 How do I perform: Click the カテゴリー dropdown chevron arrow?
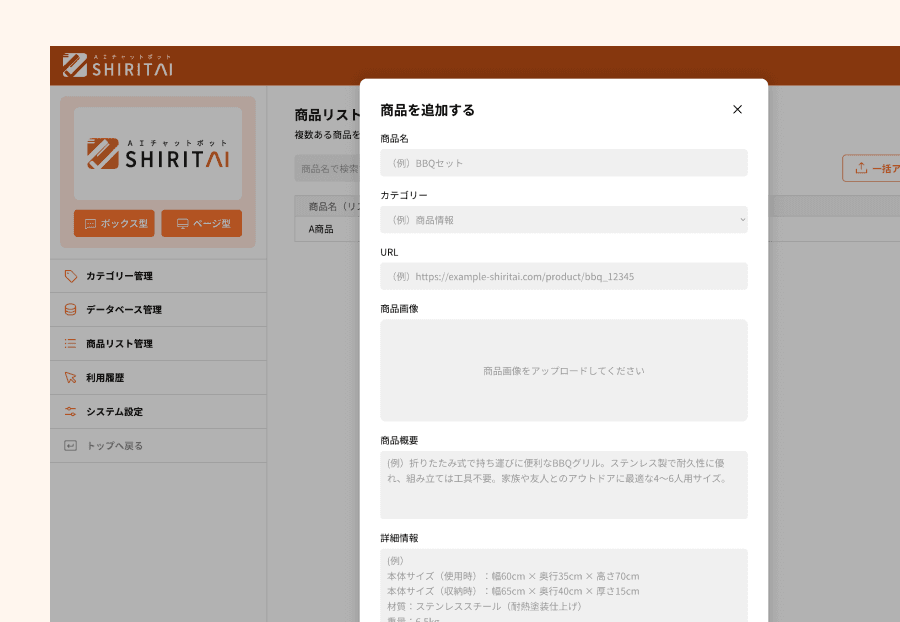coord(742,220)
